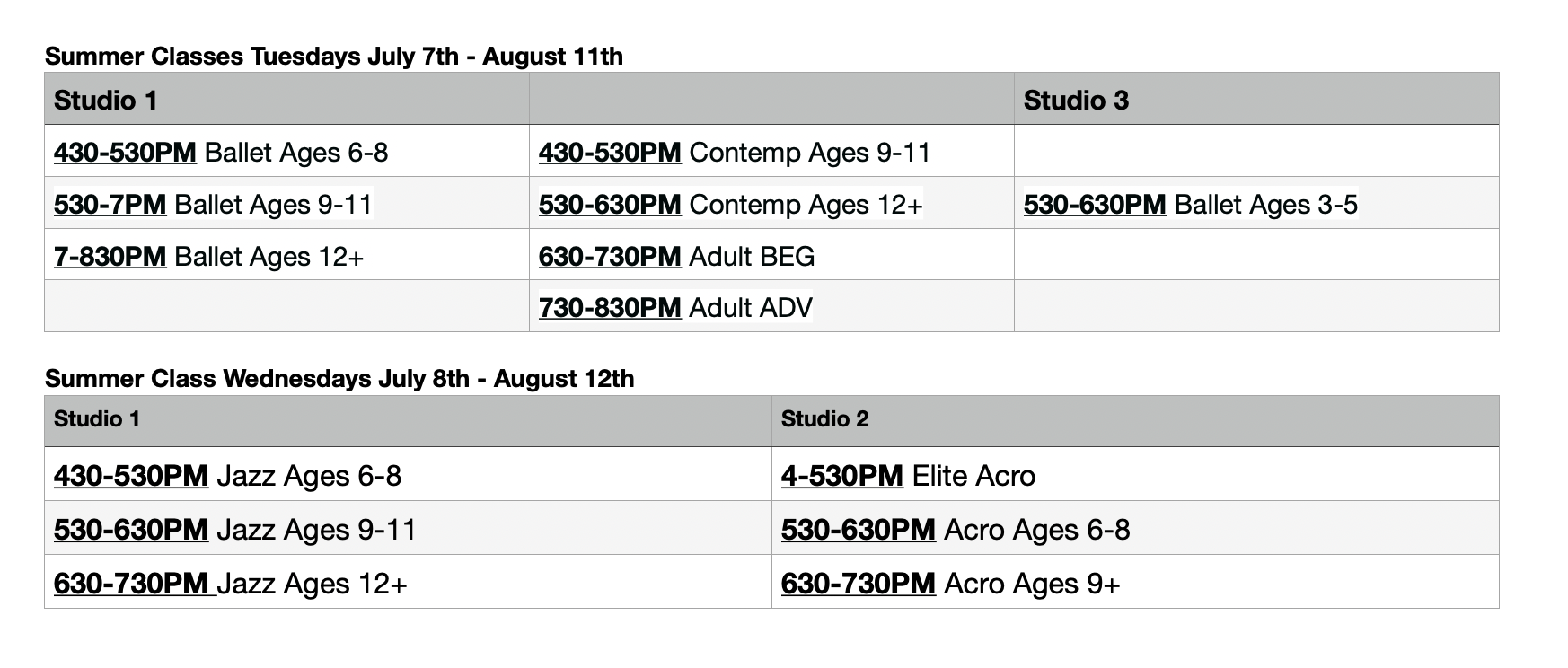1568x668 pixels.
Task: Click the 430-530PM Contemp Ages 9-11 link
Action: click(610, 153)
